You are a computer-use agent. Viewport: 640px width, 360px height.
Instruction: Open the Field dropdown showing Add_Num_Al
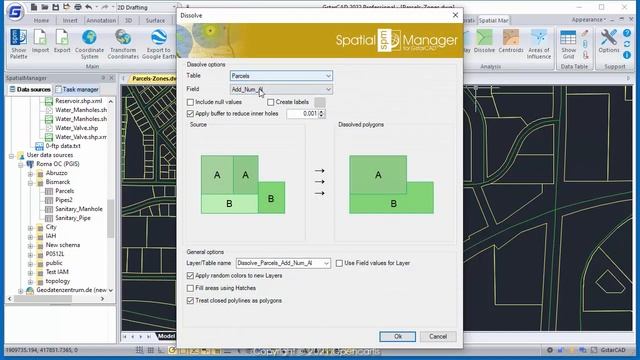coord(281,89)
